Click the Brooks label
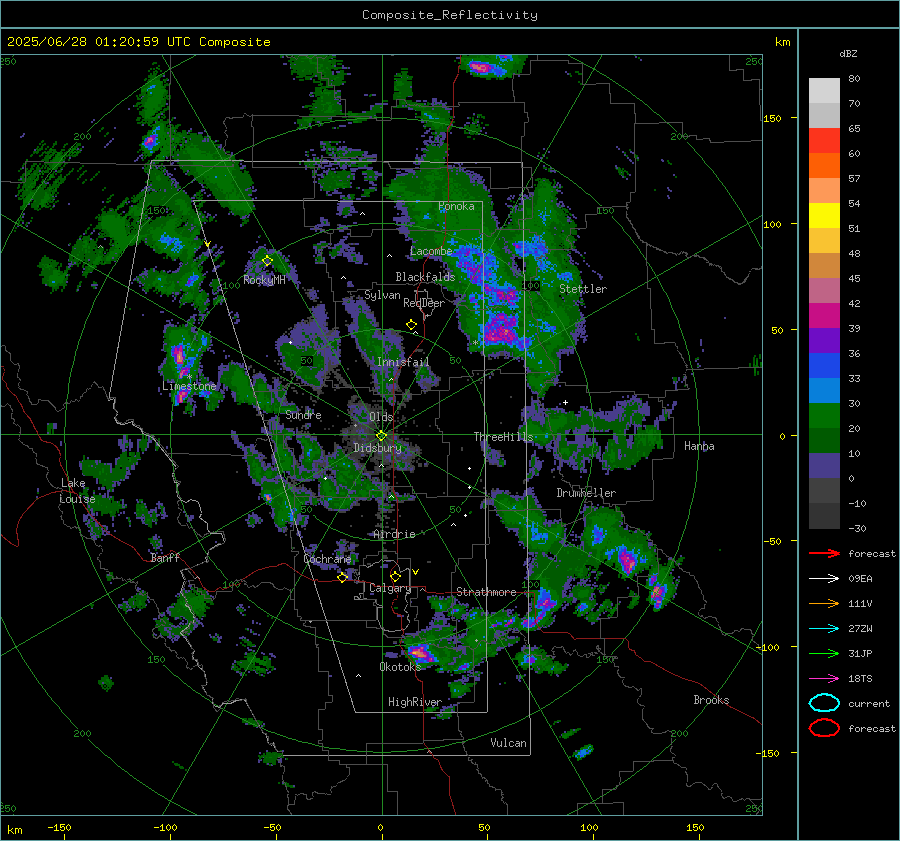Screen dimensions: 900x841 (711, 700)
